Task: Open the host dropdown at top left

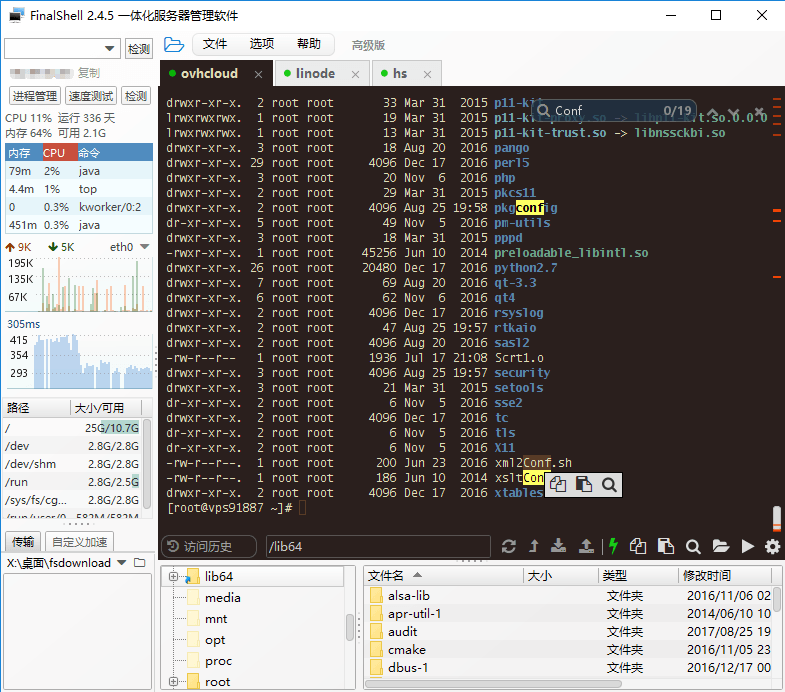Action: coord(110,49)
